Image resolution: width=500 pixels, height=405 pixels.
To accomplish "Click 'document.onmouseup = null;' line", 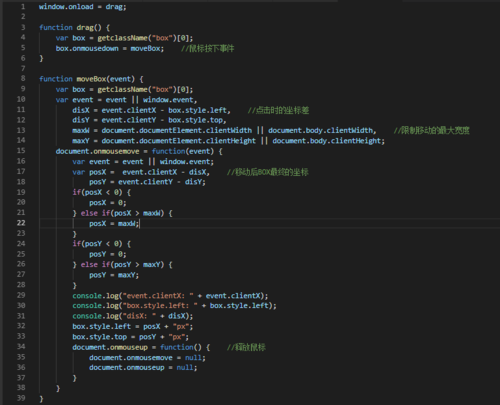I will tap(143, 368).
